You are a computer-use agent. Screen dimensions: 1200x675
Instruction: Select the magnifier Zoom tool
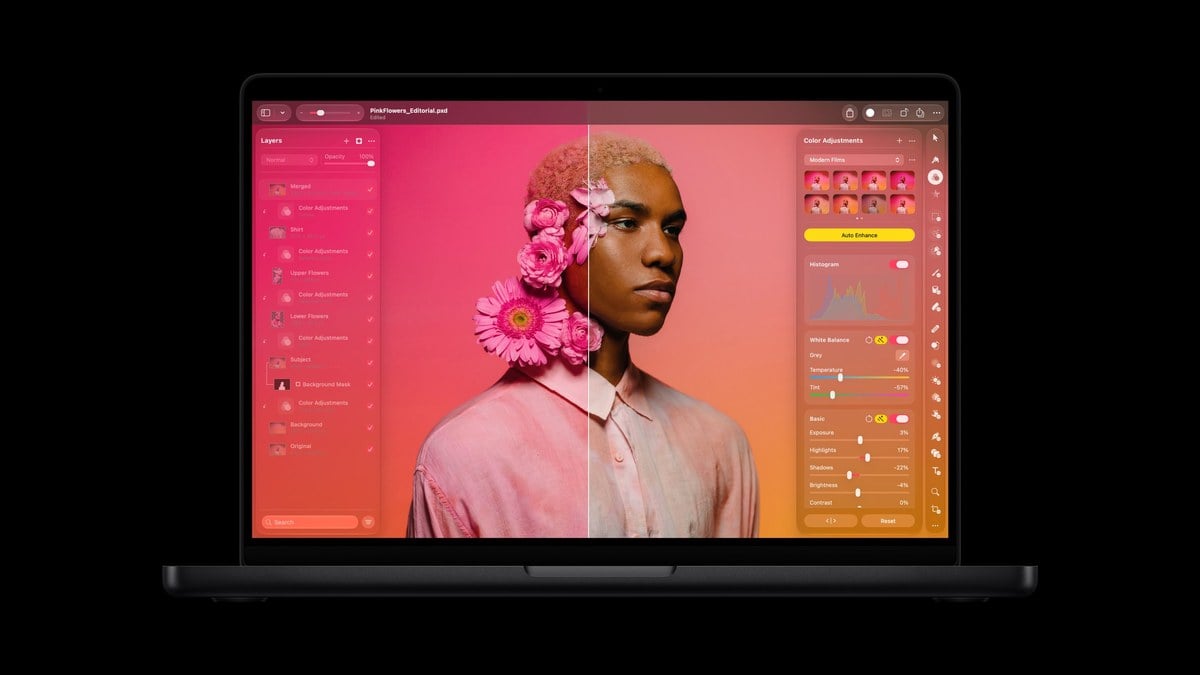tap(935, 492)
